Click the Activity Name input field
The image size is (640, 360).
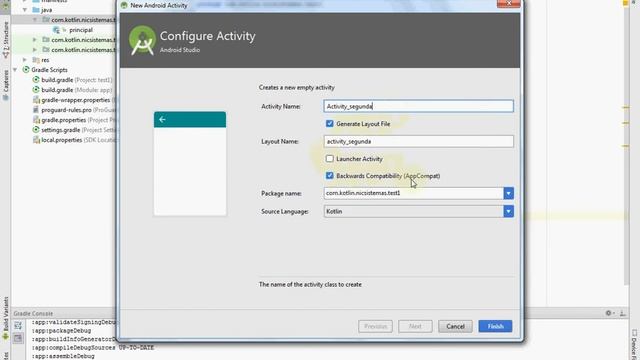(418, 106)
